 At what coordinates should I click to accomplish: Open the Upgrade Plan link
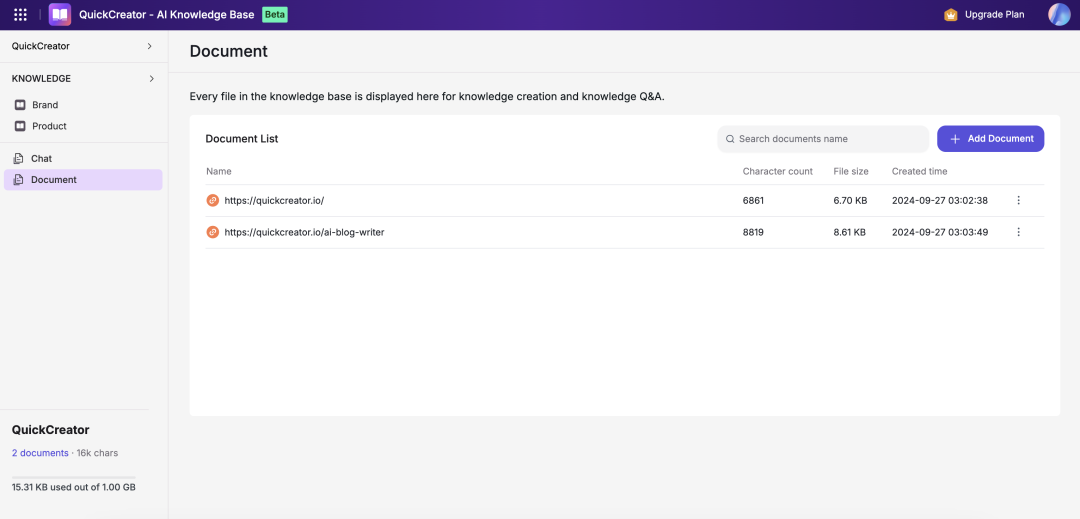[x=995, y=14]
